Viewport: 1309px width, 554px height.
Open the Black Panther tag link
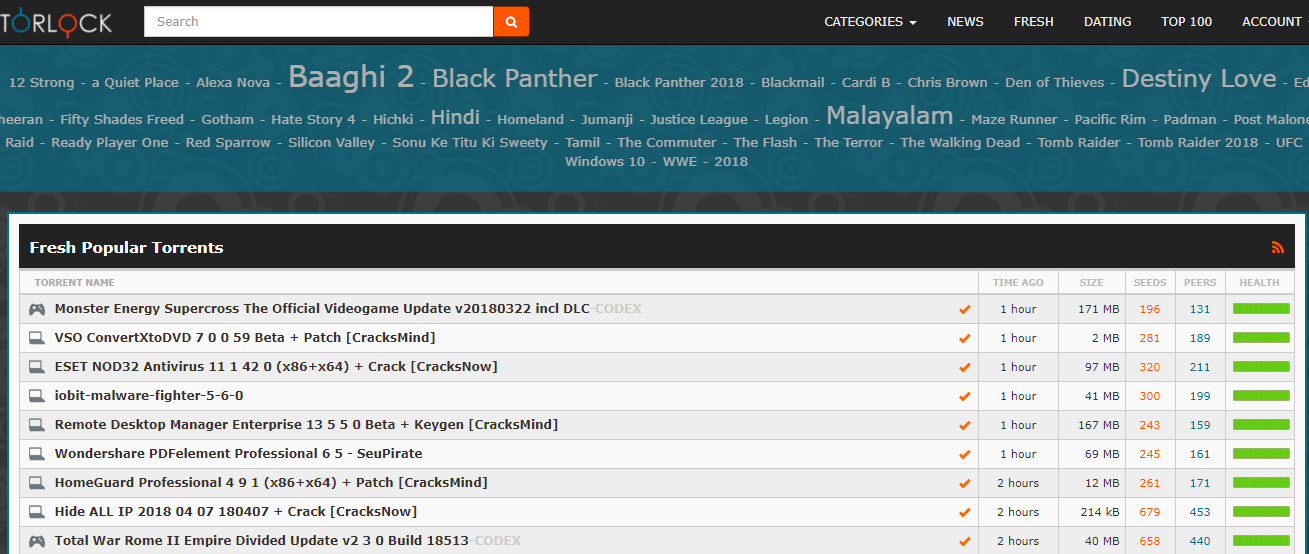tap(515, 79)
